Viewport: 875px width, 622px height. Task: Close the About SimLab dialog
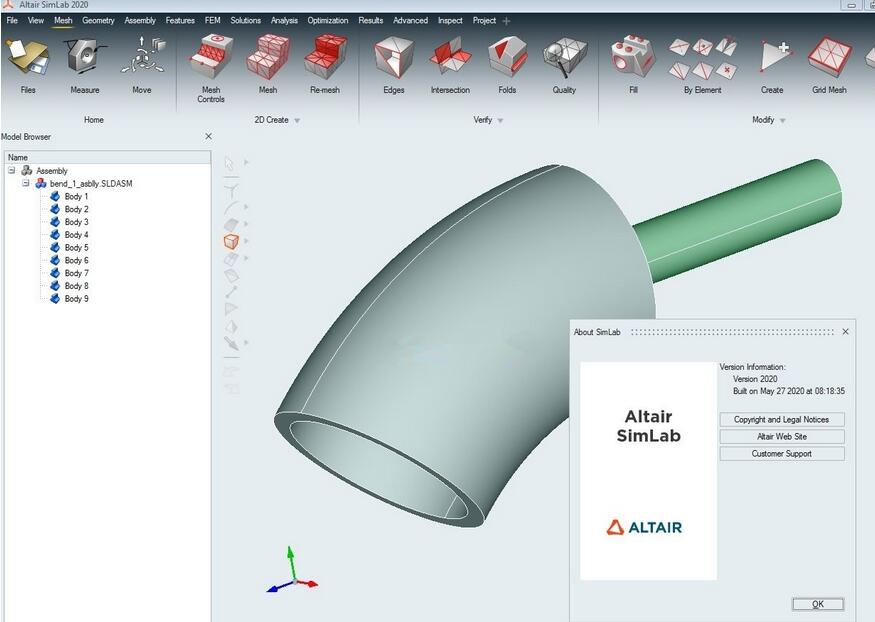pyautogui.click(x=845, y=332)
